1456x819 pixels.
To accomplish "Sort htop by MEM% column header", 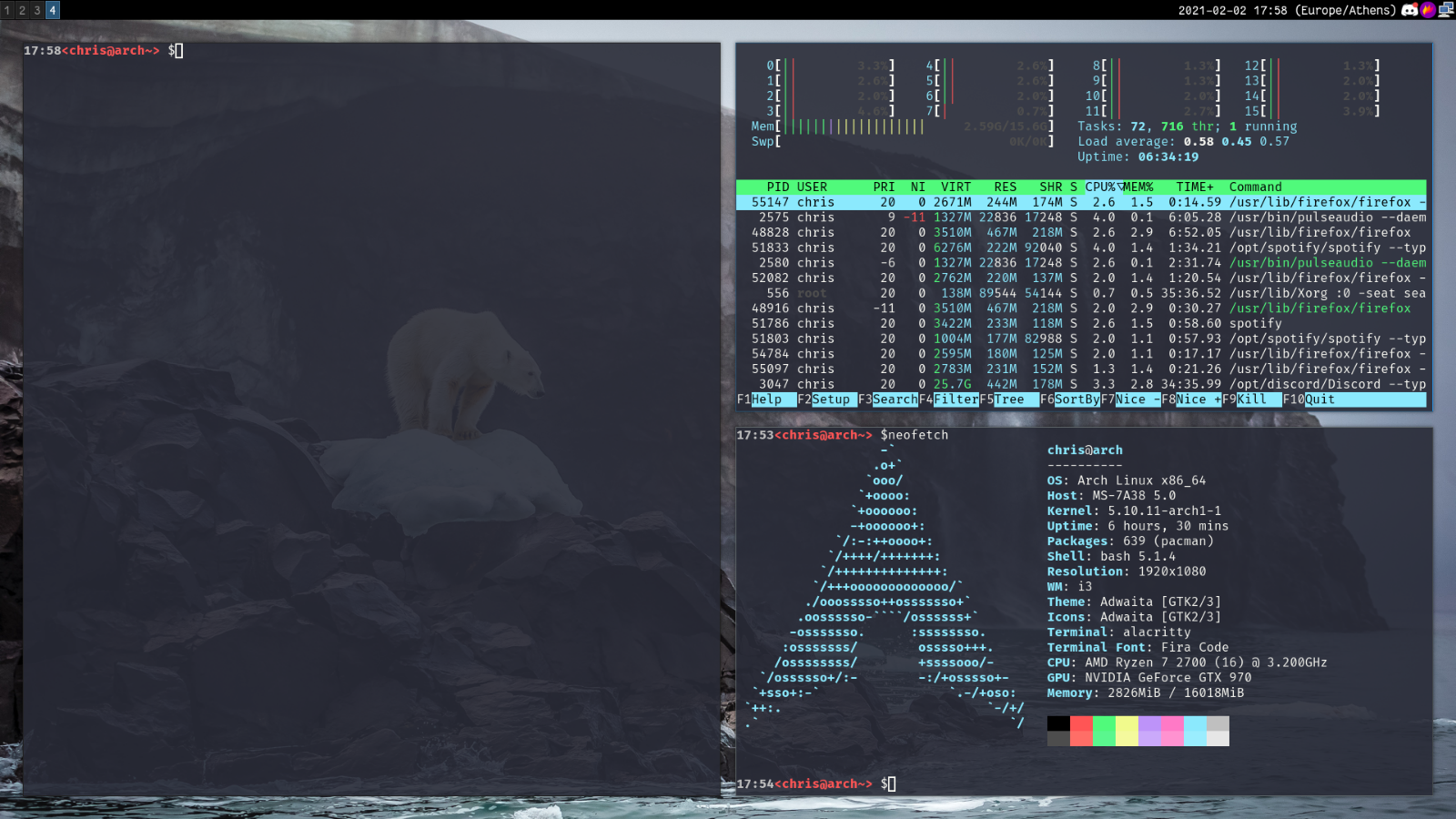I will tap(1138, 187).
